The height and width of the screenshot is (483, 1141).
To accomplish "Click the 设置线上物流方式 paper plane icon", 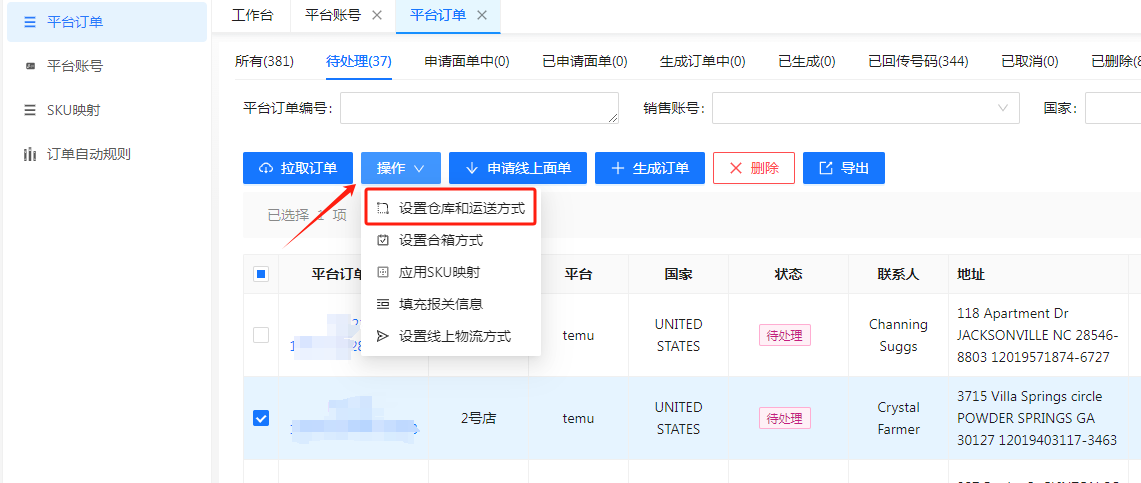I will 382,336.
